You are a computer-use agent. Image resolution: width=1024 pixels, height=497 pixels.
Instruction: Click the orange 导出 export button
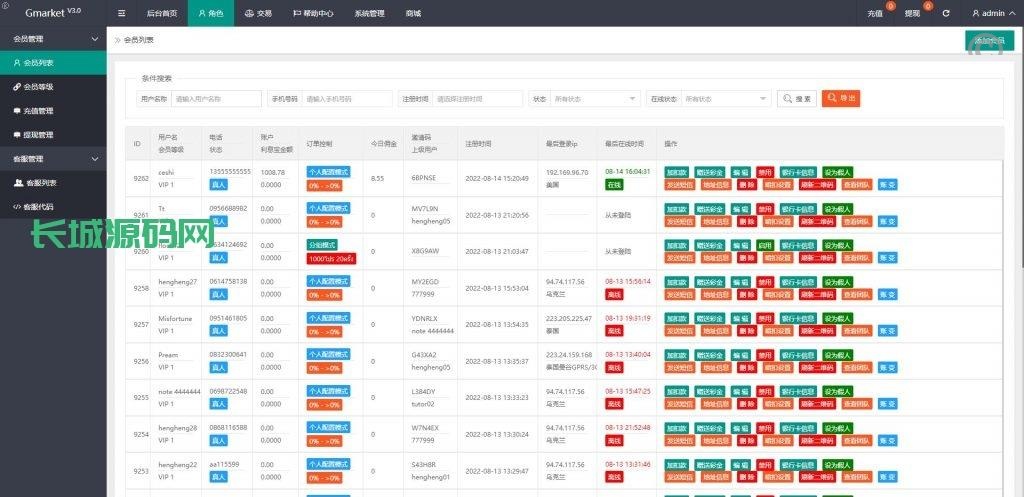tap(841, 99)
